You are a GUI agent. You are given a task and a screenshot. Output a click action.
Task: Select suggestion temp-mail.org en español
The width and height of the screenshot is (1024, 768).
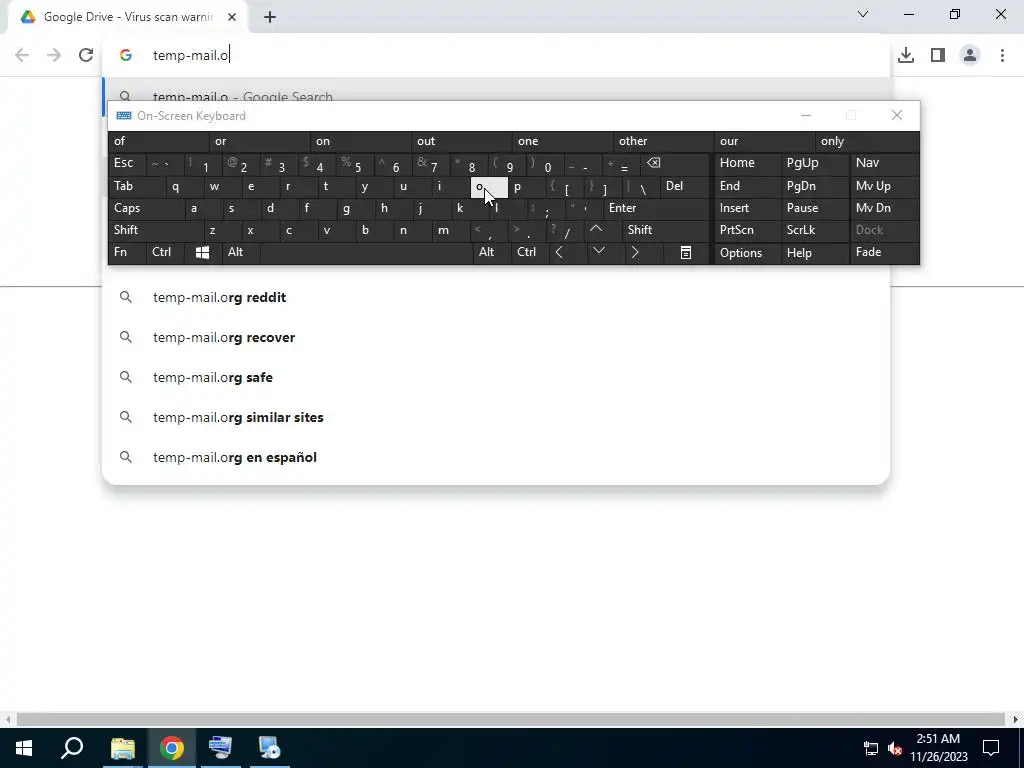click(x=496, y=457)
